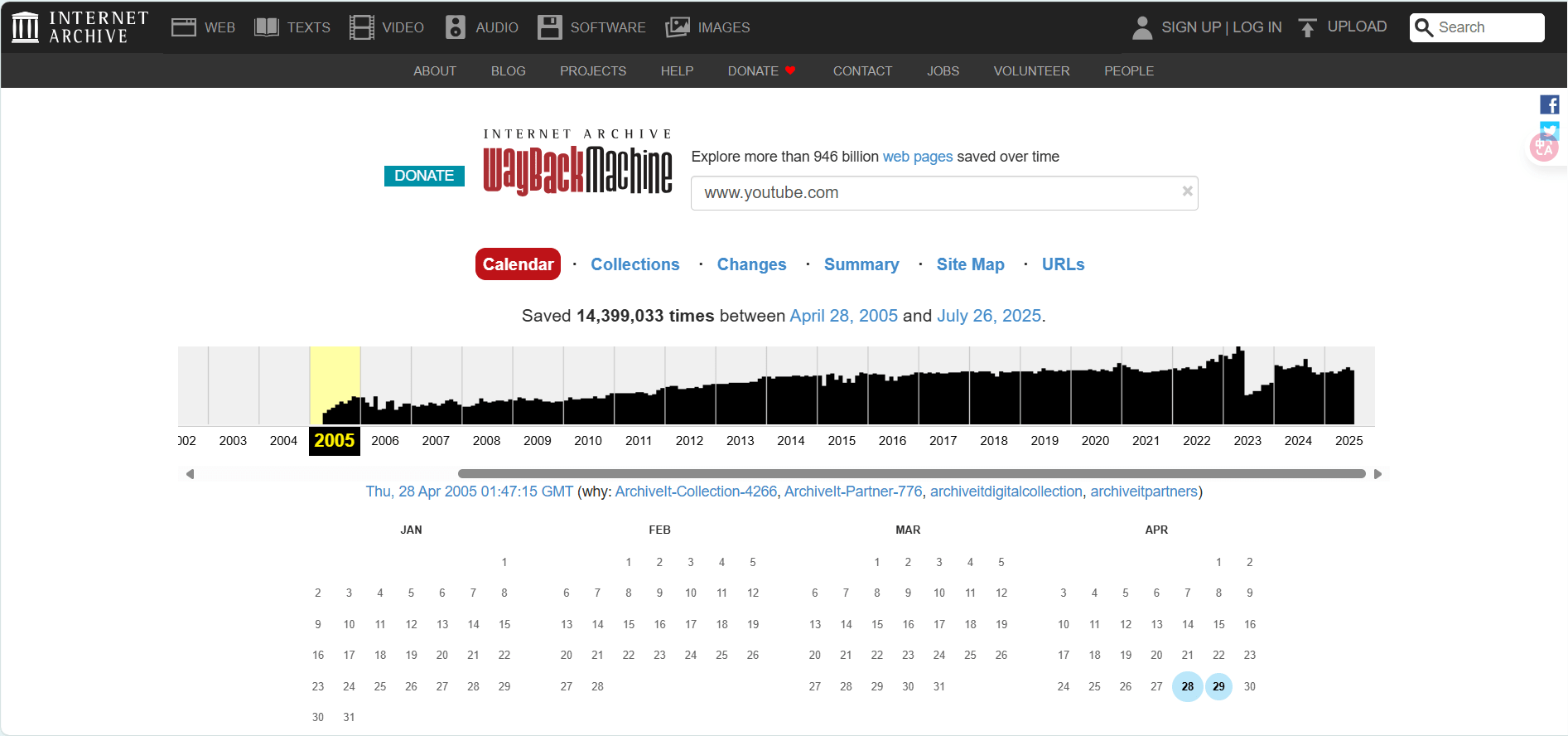
Task: Open the BLOG menu item
Action: [x=509, y=71]
